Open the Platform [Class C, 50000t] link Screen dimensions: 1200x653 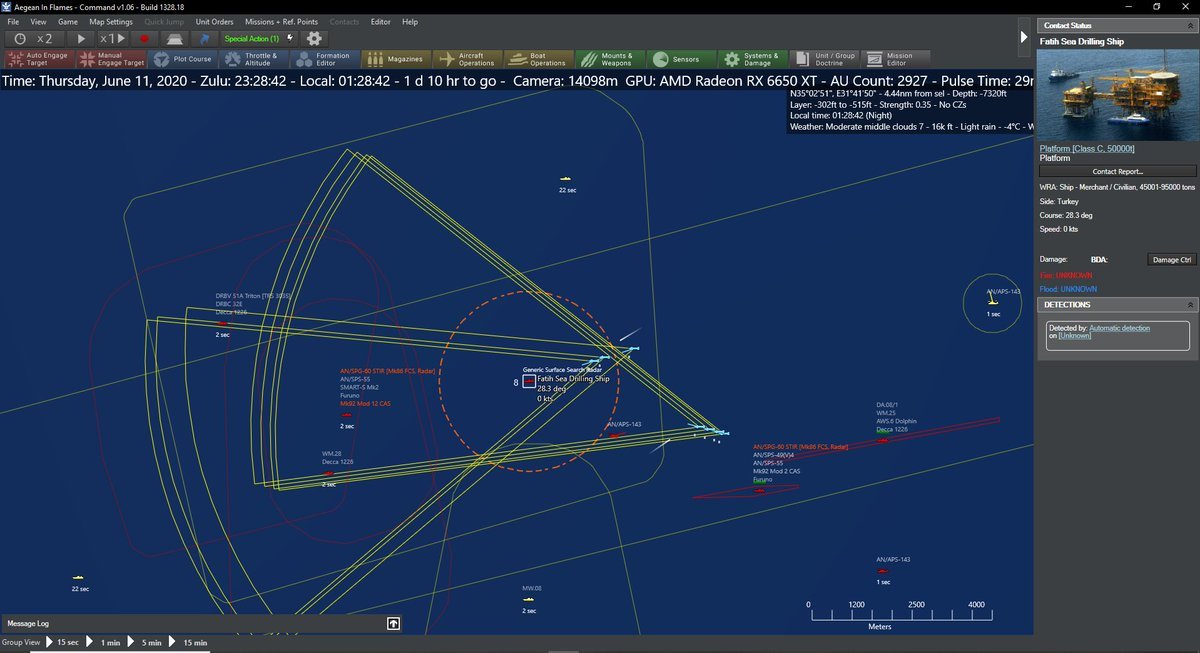(x=1087, y=148)
